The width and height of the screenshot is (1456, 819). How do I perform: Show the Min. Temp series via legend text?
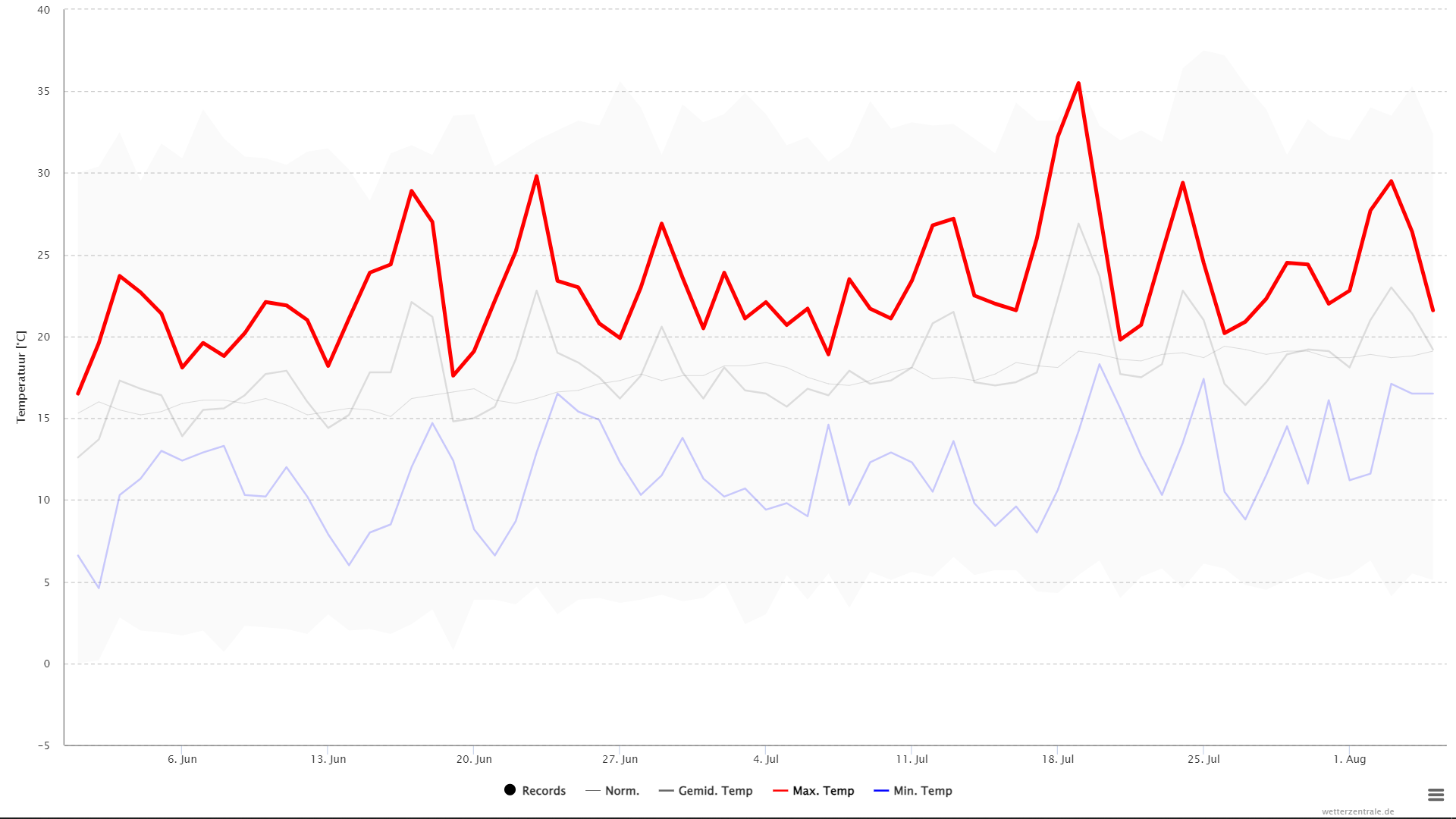pos(922,791)
